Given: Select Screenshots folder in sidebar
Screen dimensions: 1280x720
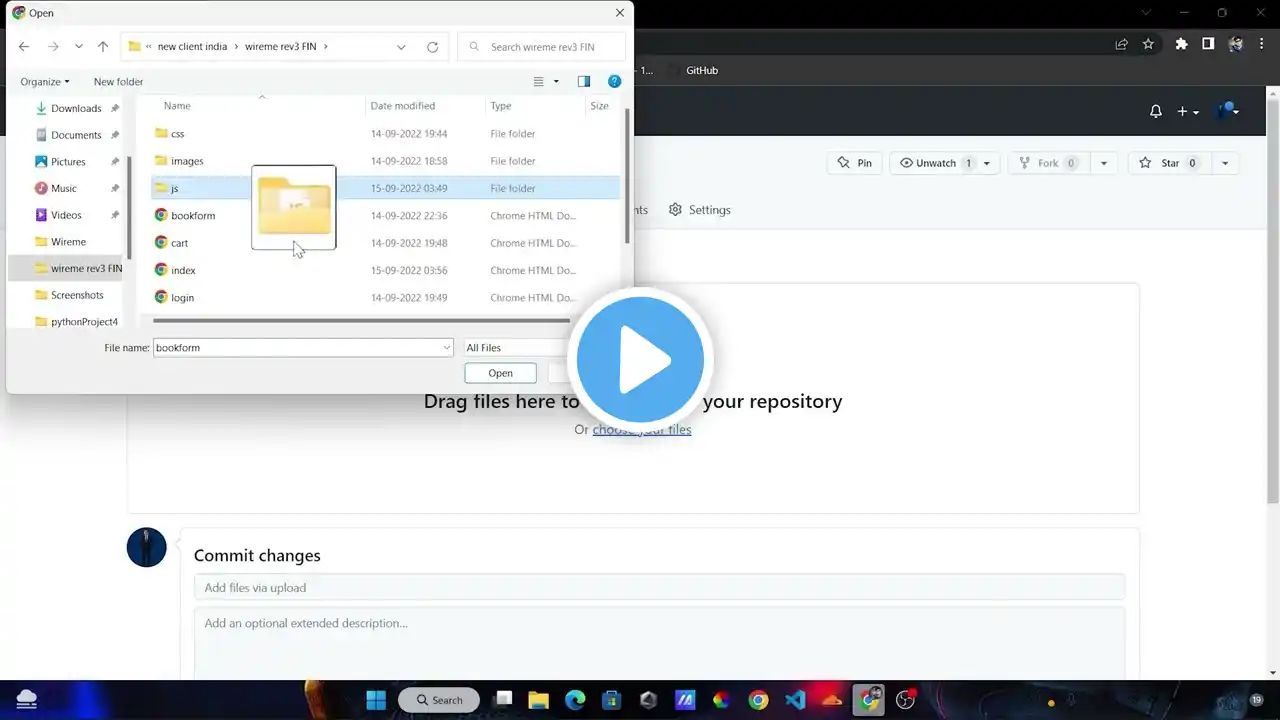Looking at the screenshot, I should [x=77, y=295].
